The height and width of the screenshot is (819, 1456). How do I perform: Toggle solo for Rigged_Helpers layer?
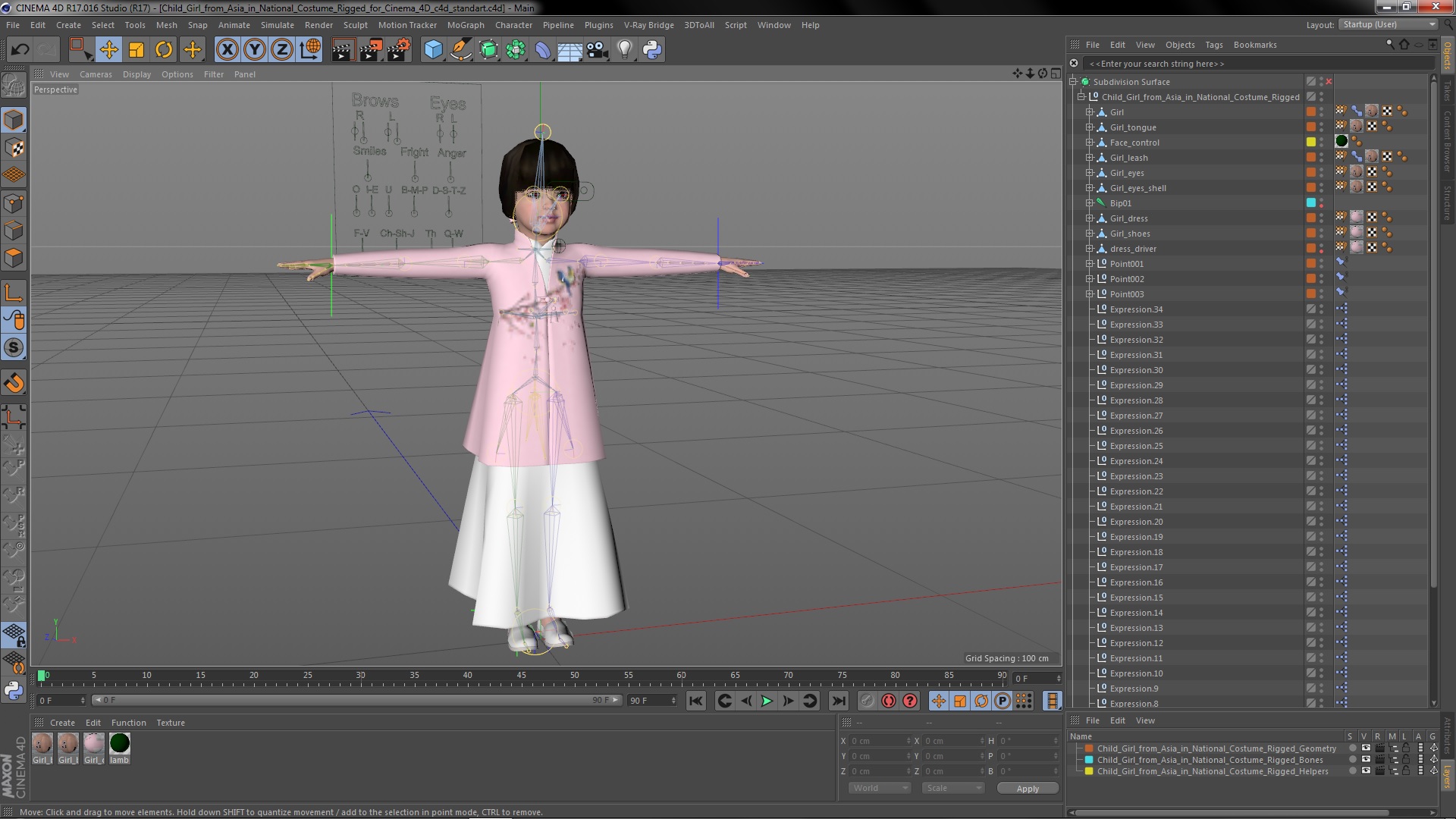click(1352, 771)
